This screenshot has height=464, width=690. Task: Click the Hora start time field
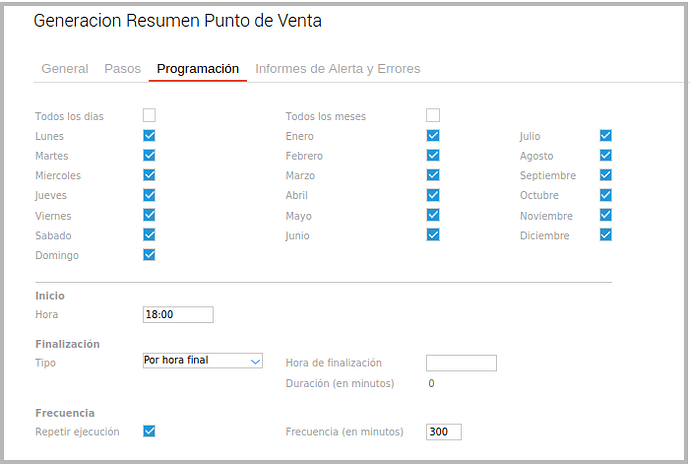178,314
